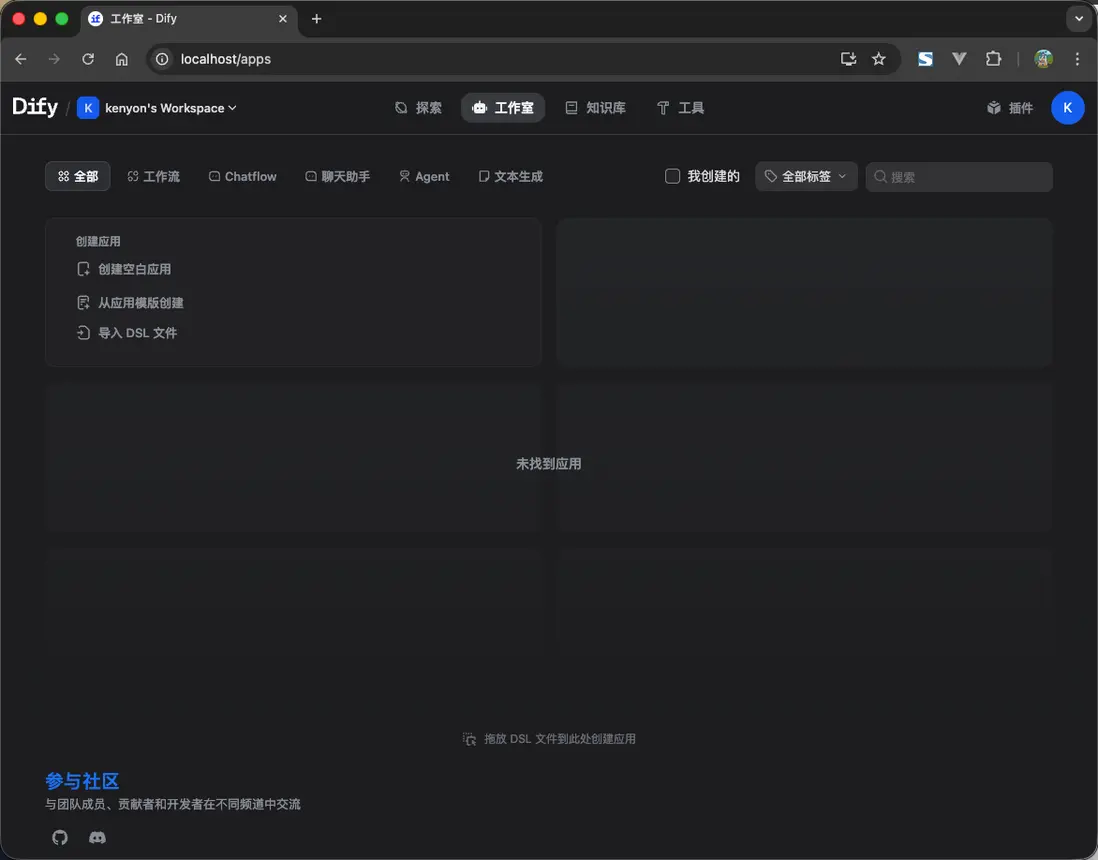The image size is (1098, 860).
Task: Open Dify's GitHub page icon
Action: point(59,837)
